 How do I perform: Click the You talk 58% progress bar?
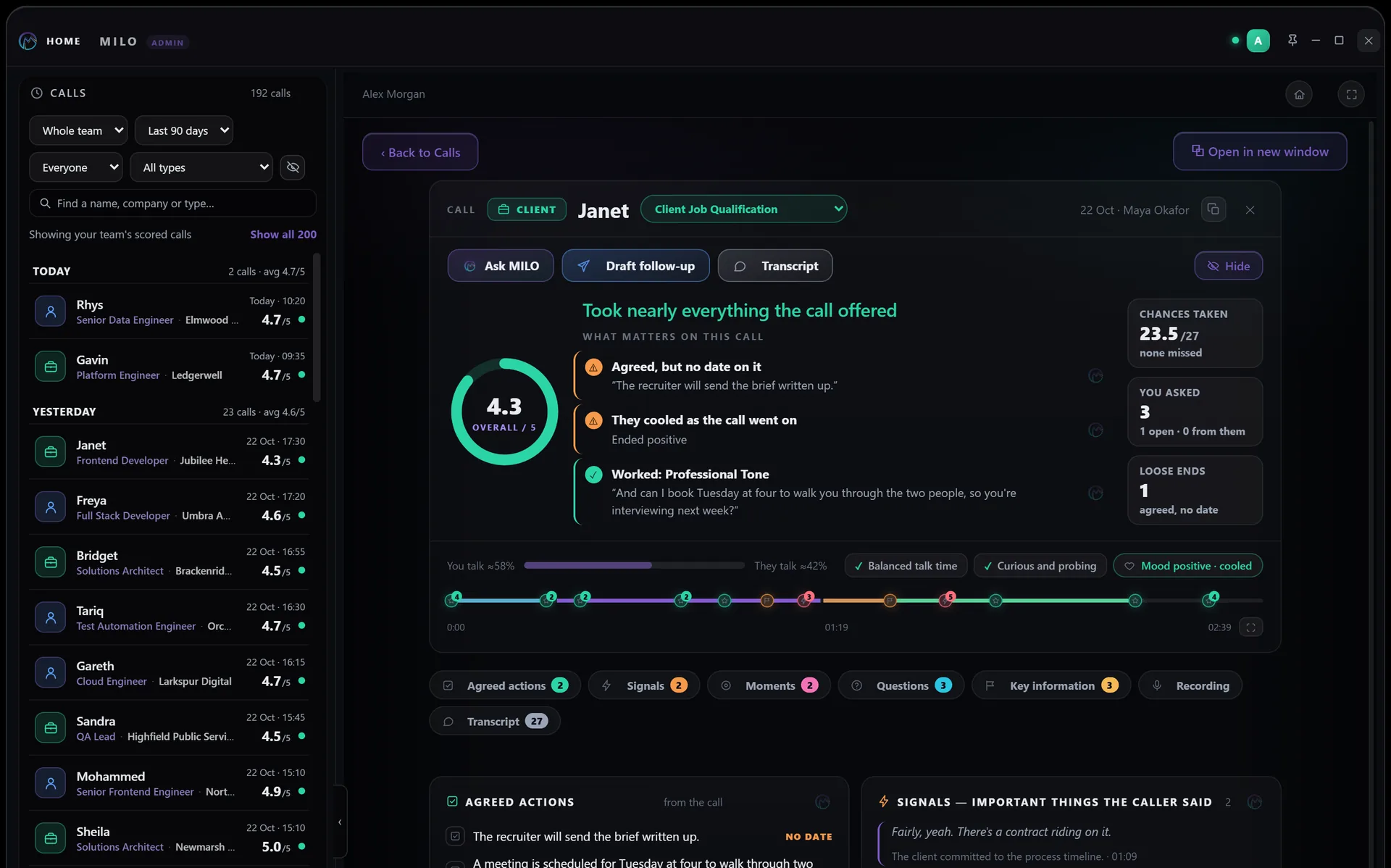tap(634, 565)
